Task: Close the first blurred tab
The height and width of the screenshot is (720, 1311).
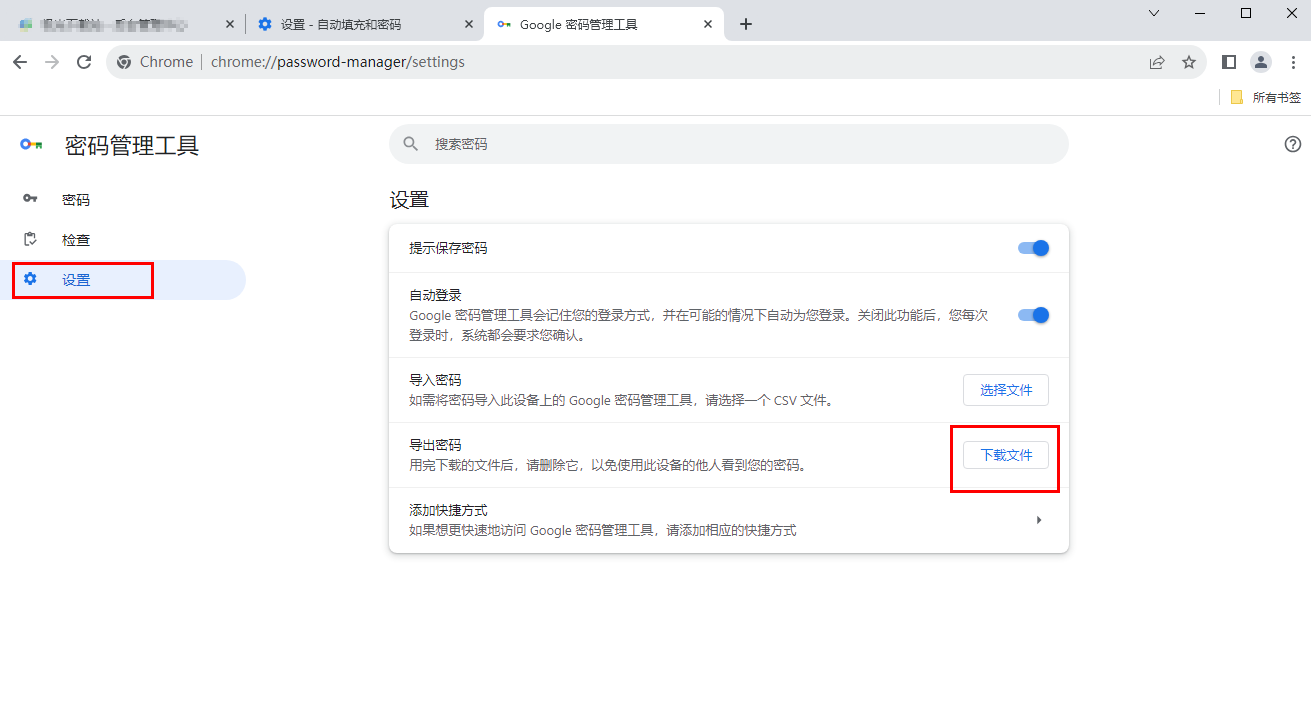Action: click(229, 24)
